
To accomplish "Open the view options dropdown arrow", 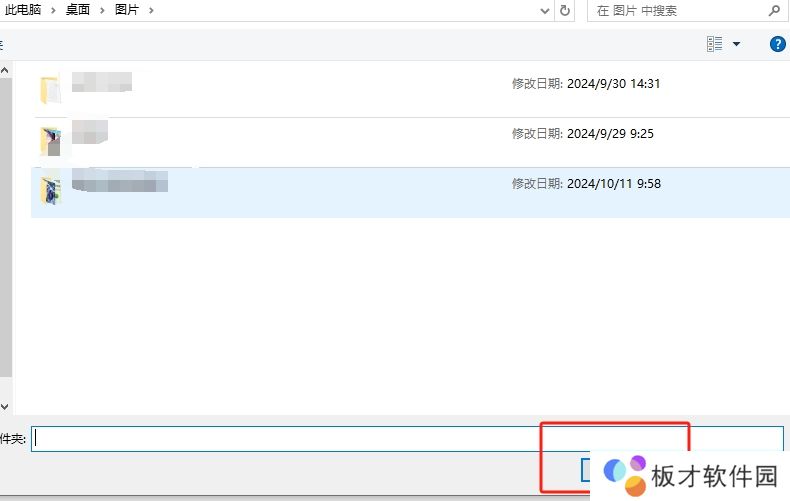I will [x=737, y=44].
